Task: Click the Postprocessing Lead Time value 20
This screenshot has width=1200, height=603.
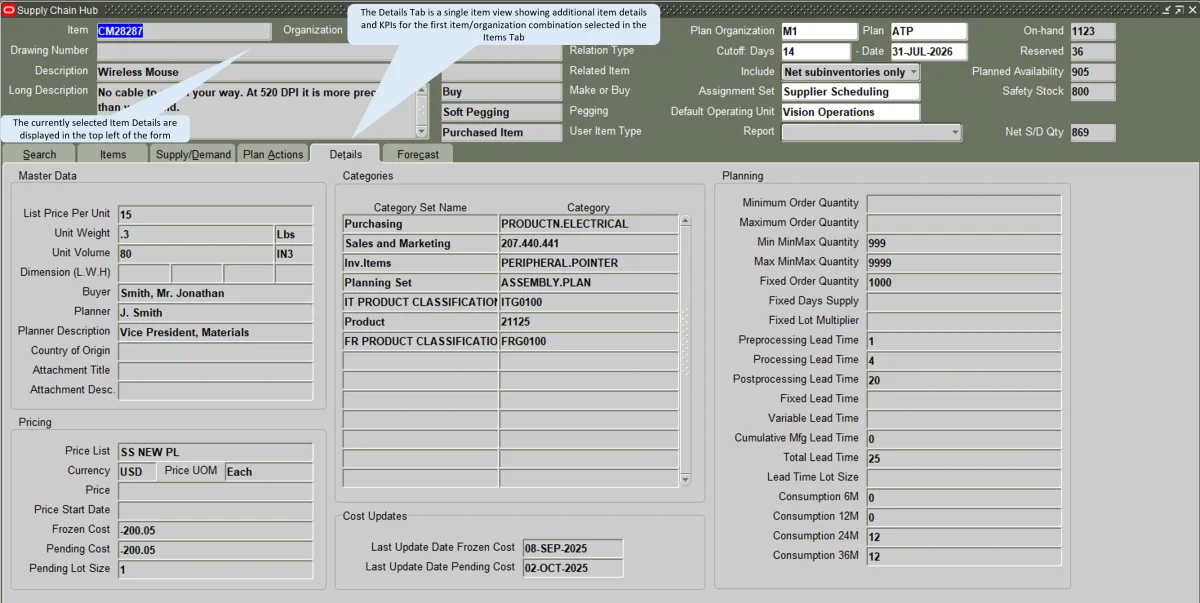Action: pyautogui.click(x=963, y=380)
